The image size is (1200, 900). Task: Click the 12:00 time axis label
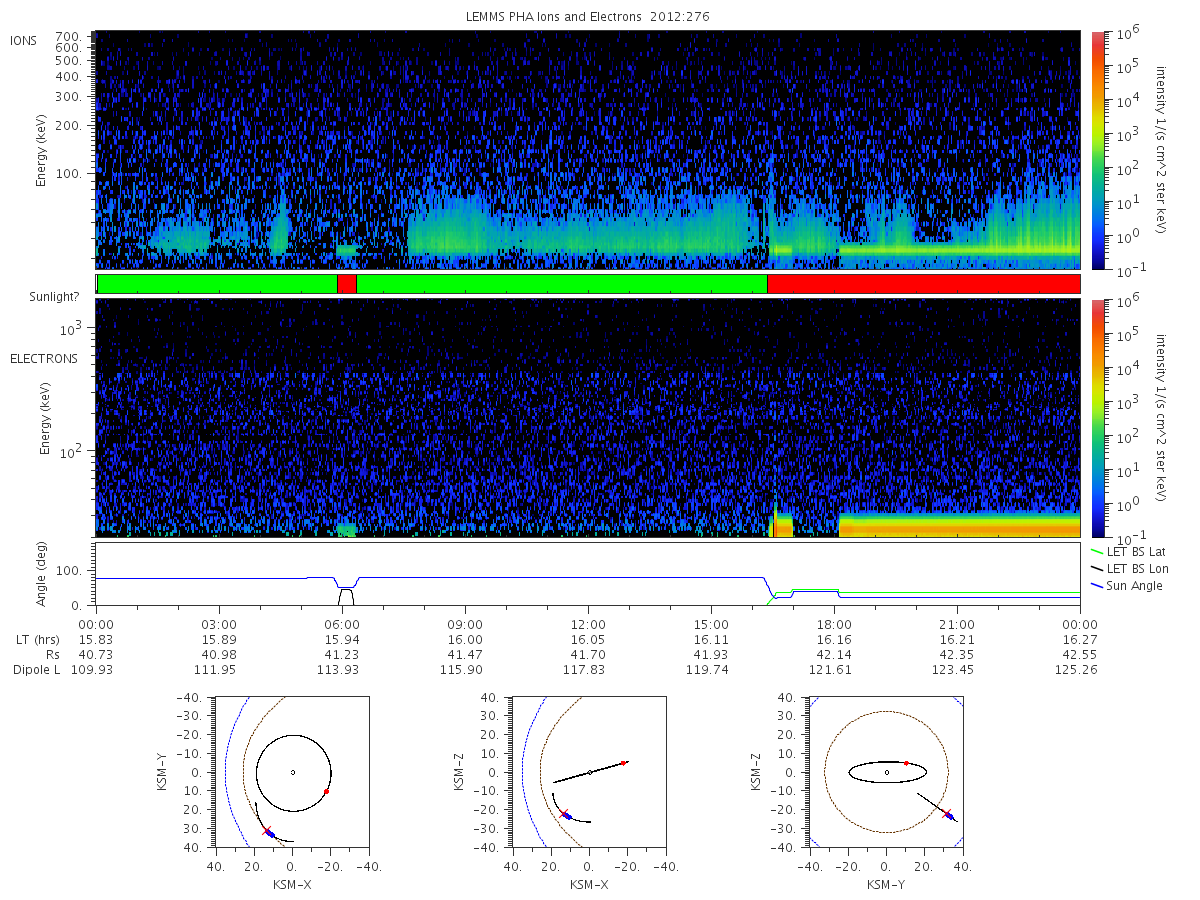click(x=588, y=622)
